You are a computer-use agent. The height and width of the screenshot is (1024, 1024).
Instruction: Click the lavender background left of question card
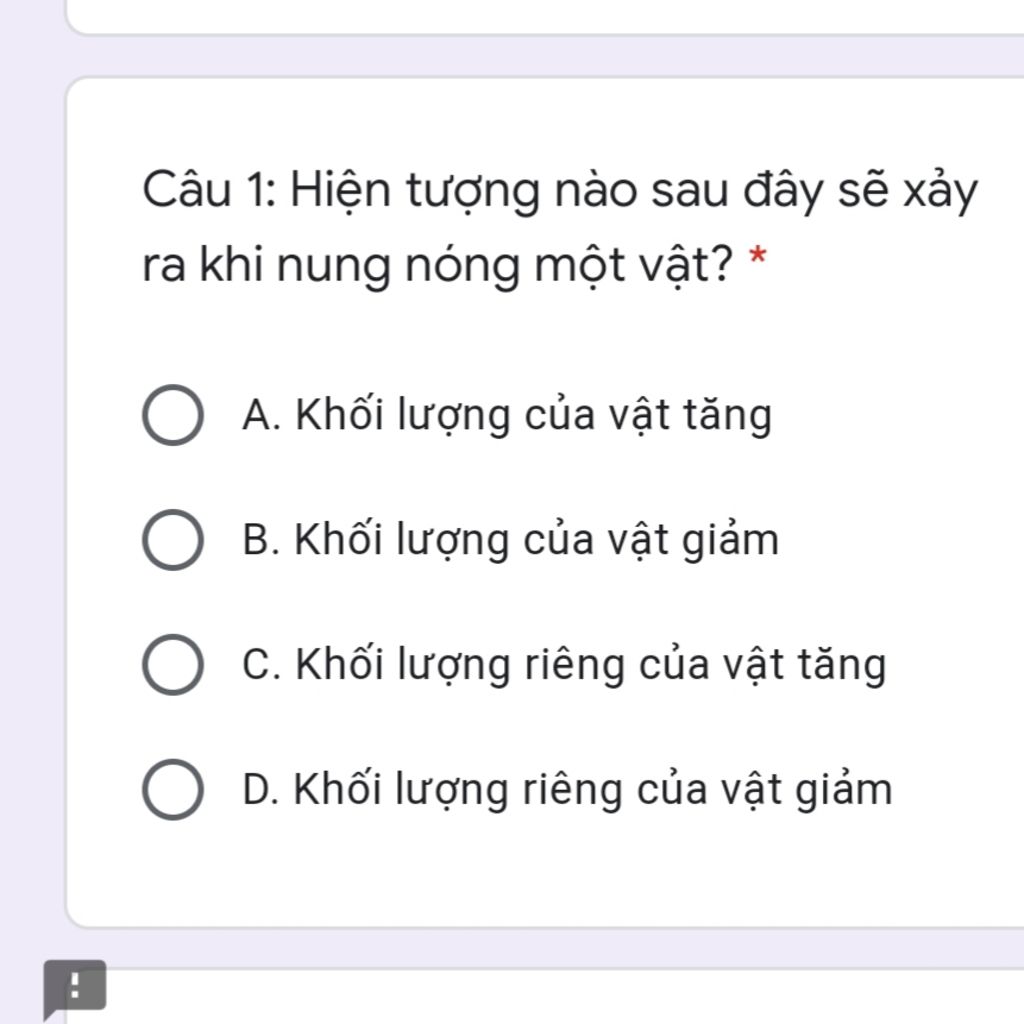(33, 496)
